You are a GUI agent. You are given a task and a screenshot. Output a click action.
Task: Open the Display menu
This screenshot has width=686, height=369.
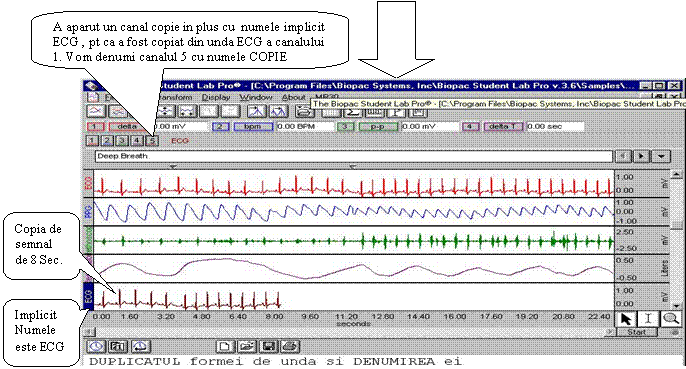216,97
